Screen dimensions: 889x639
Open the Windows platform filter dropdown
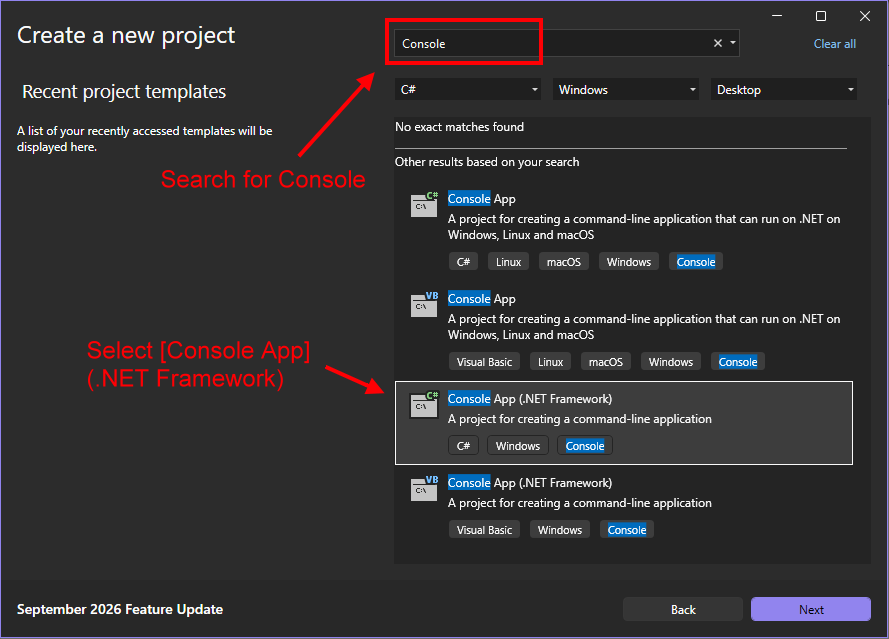pos(626,90)
